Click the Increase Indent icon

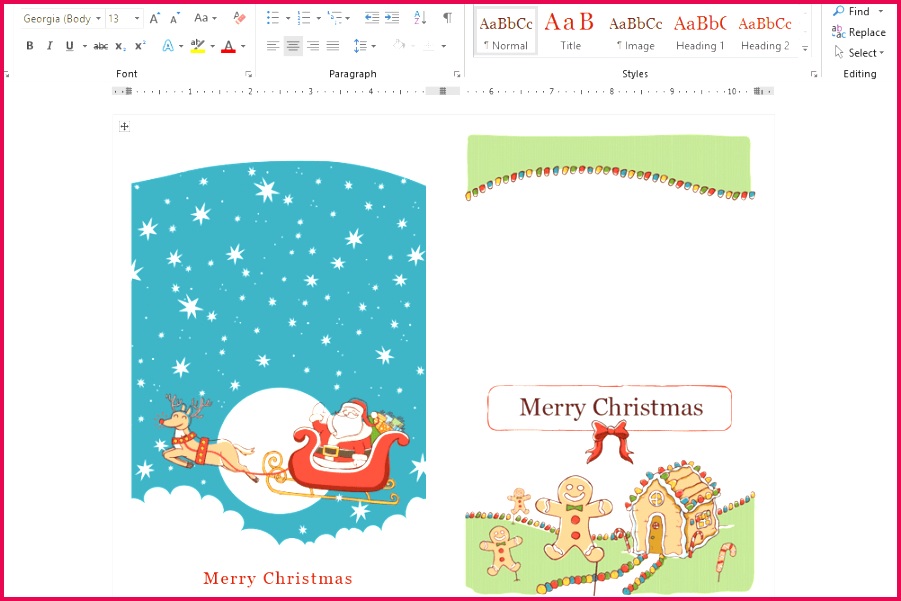pyautogui.click(x=392, y=18)
